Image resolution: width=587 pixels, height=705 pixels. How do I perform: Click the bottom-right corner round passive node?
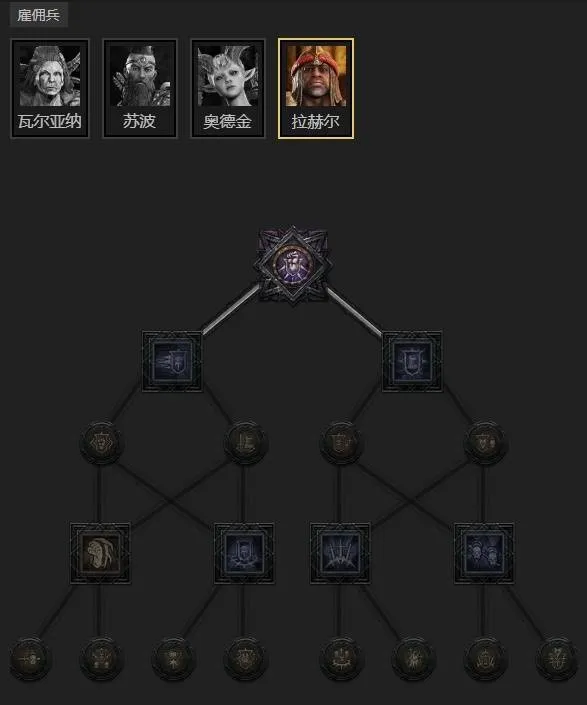click(x=557, y=659)
